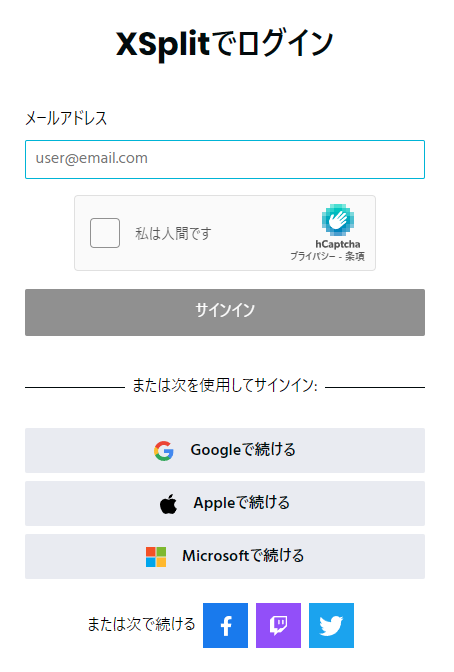
Task: Click the Google G logo
Action: click(x=164, y=450)
